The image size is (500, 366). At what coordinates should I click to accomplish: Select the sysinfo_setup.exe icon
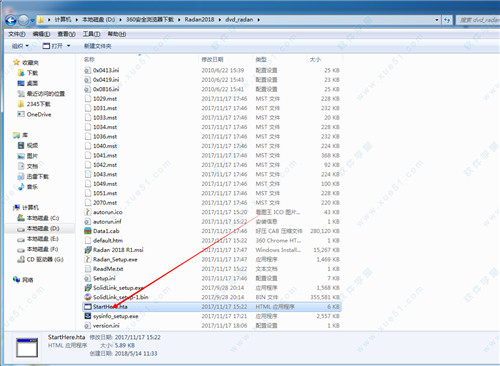tap(88, 316)
